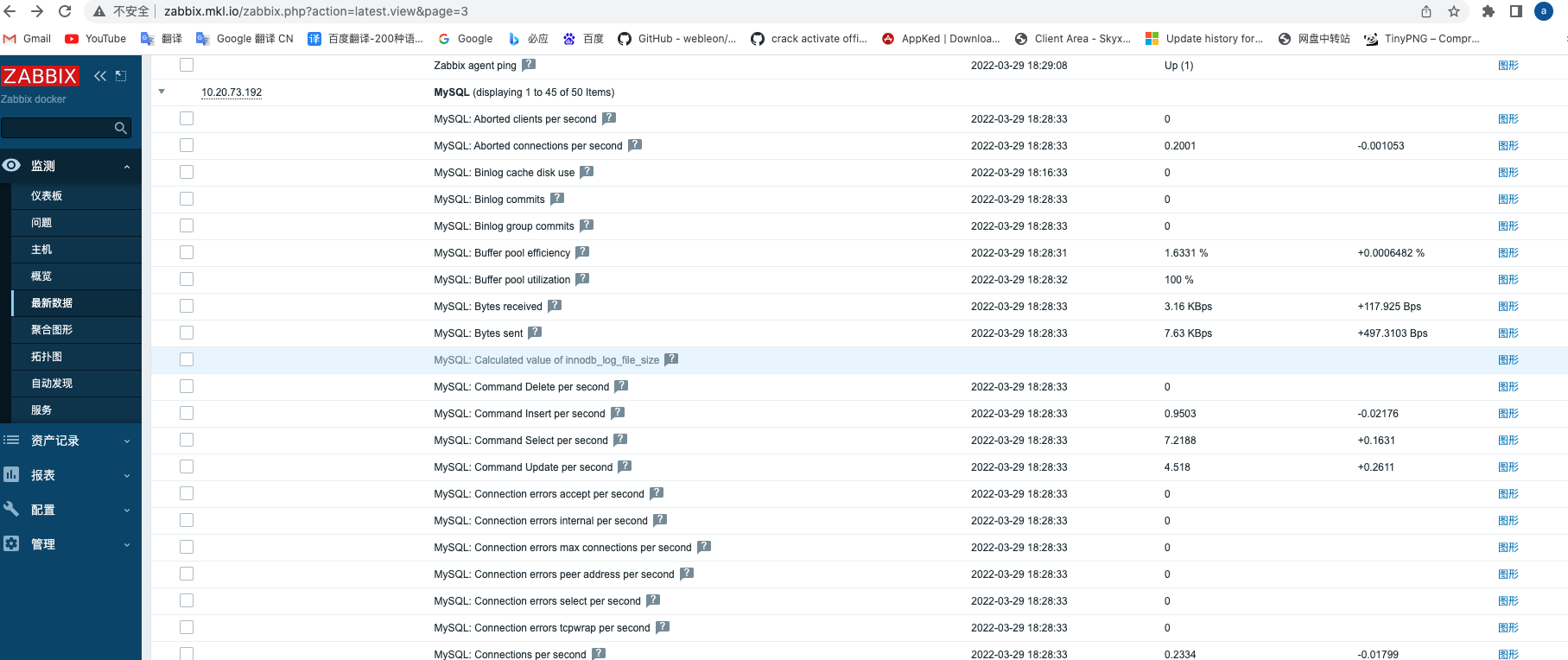Screen dimensions: 1568x660
Task: Open the YouTube bookmark
Action: coord(96,39)
